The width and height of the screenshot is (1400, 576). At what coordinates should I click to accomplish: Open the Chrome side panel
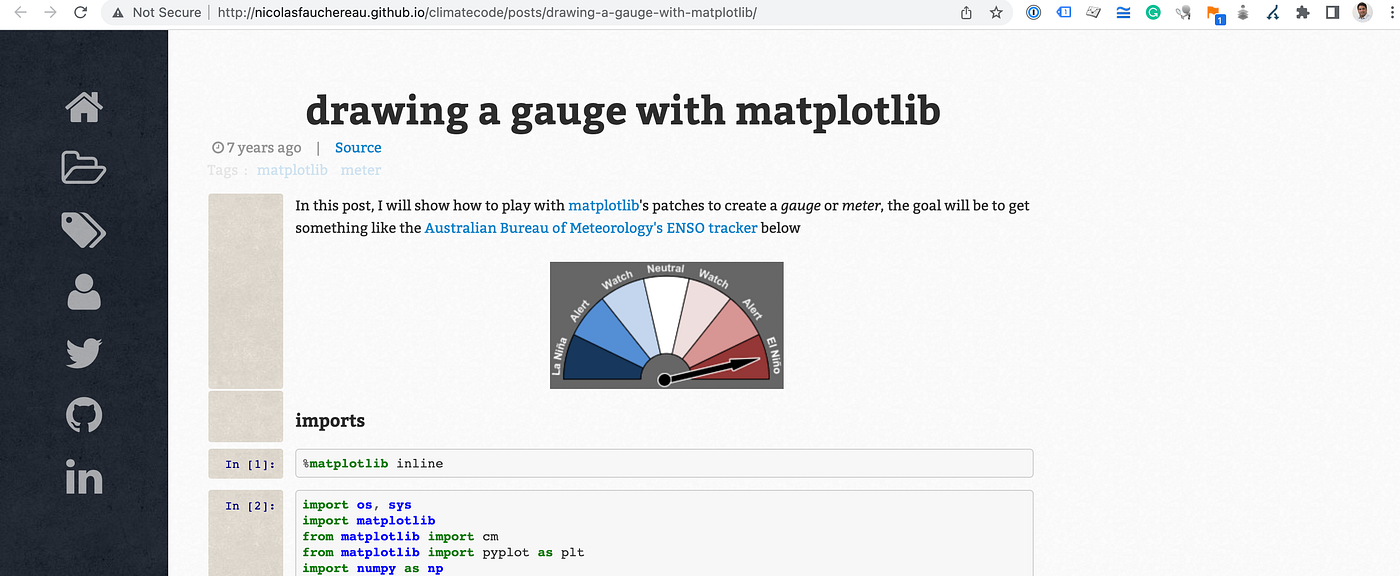pyautogui.click(x=1331, y=13)
